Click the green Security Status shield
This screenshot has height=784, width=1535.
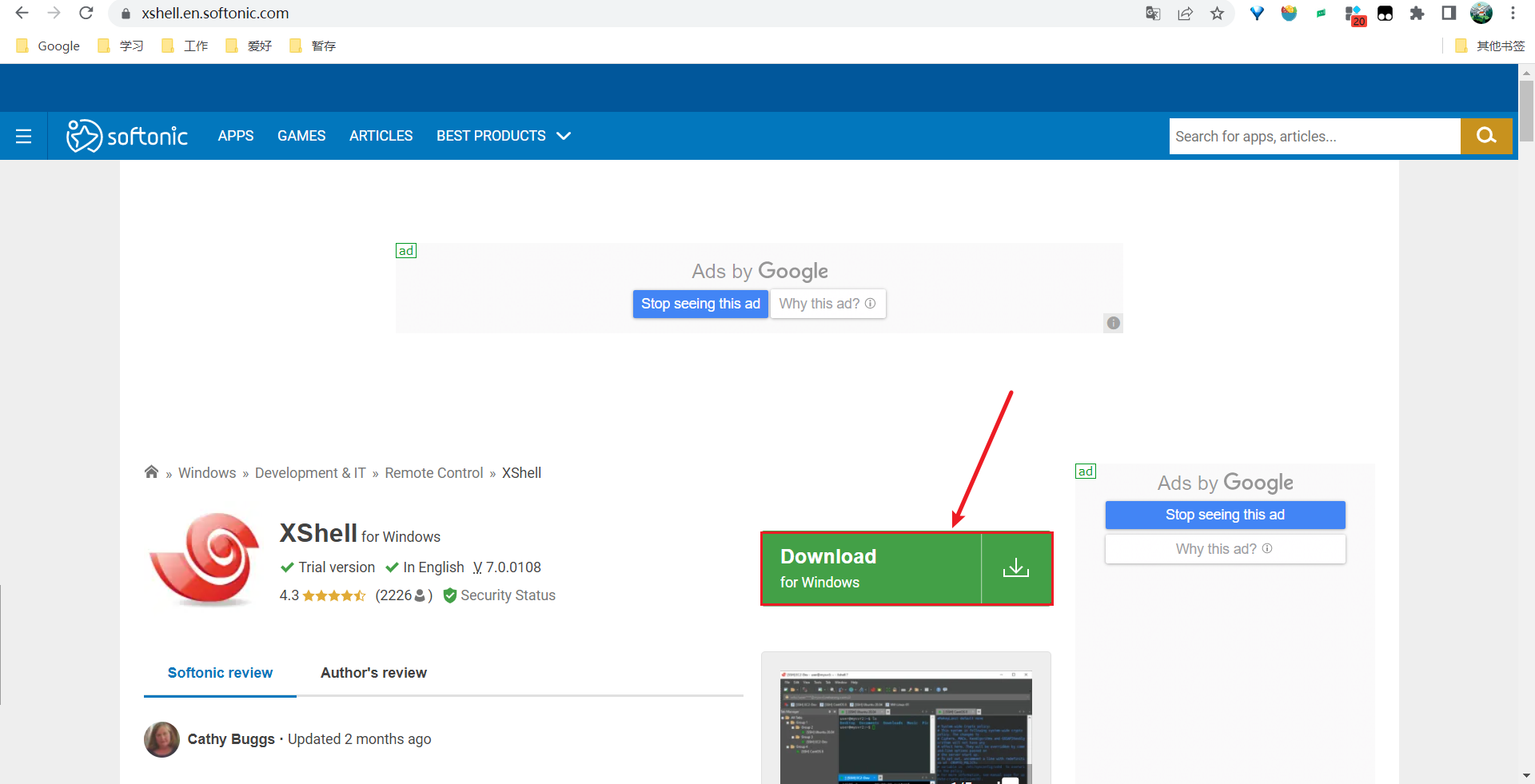point(449,595)
